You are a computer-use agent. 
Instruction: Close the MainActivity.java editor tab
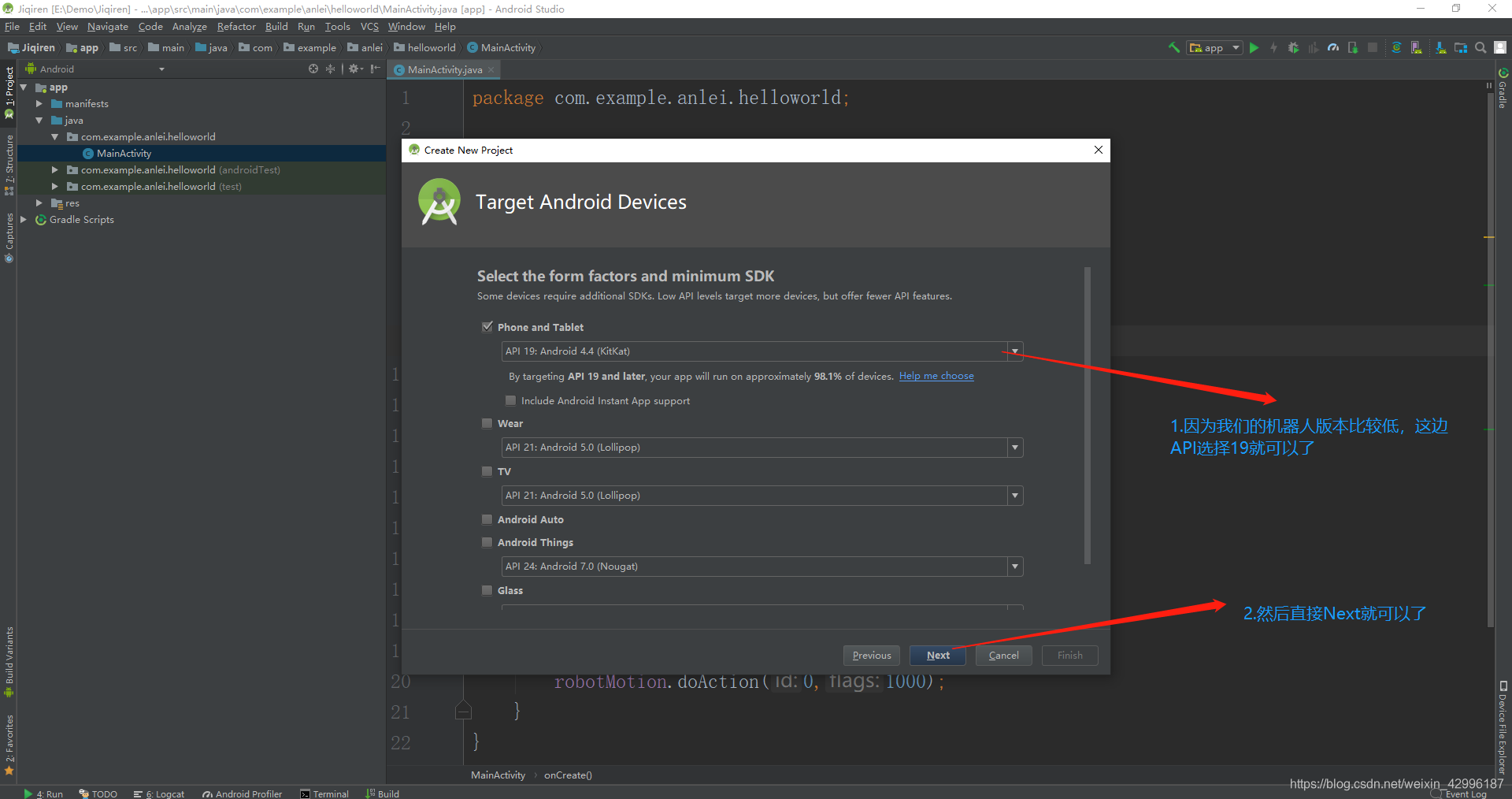coord(491,69)
